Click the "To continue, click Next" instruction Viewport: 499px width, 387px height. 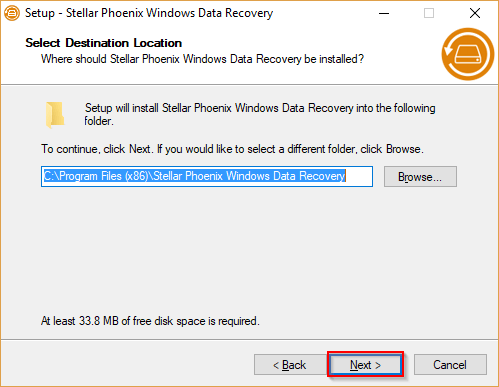(232, 149)
